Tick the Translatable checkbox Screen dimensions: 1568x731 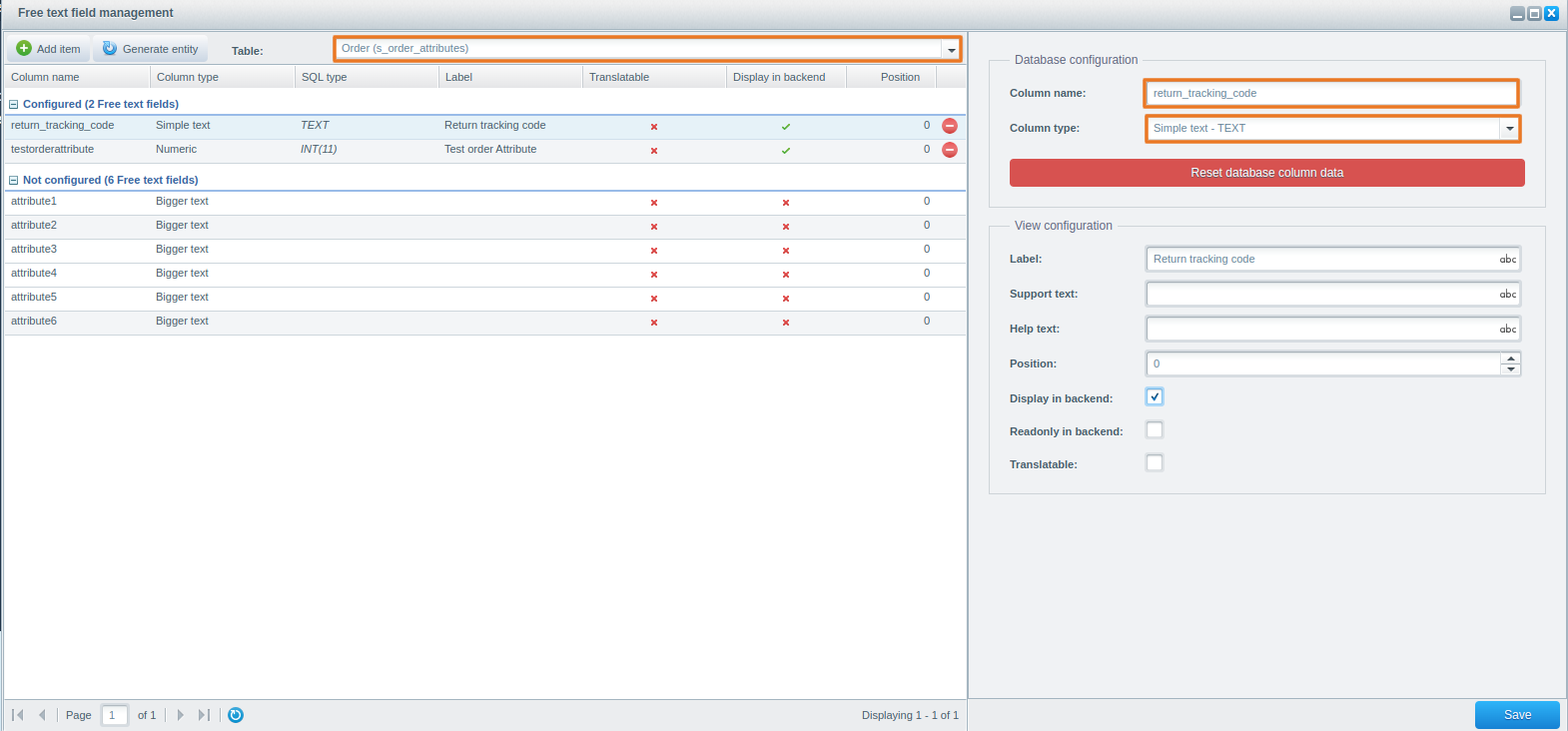tap(1155, 463)
